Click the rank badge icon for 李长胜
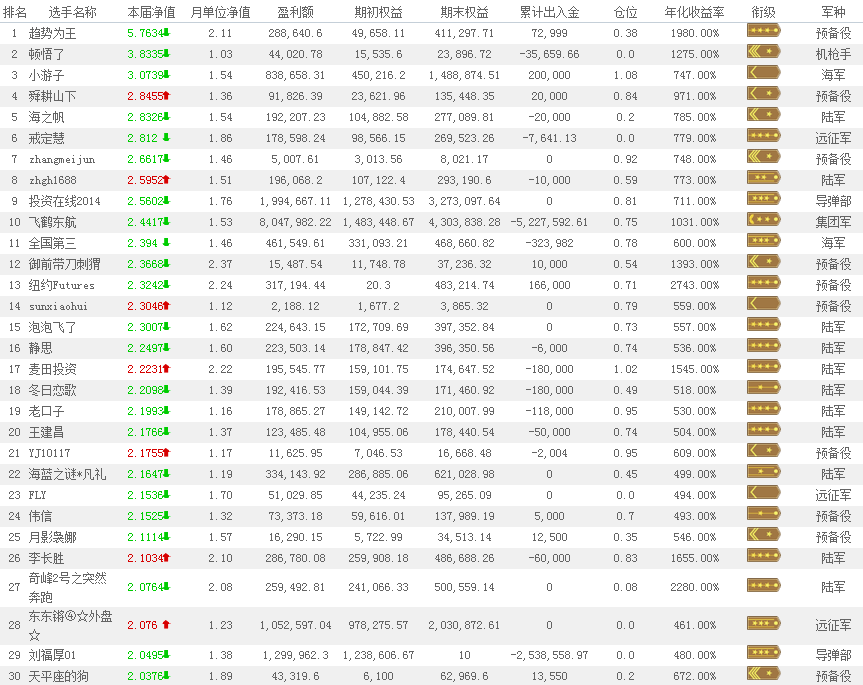The width and height of the screenshot is (863, 685). pos(763,556)
